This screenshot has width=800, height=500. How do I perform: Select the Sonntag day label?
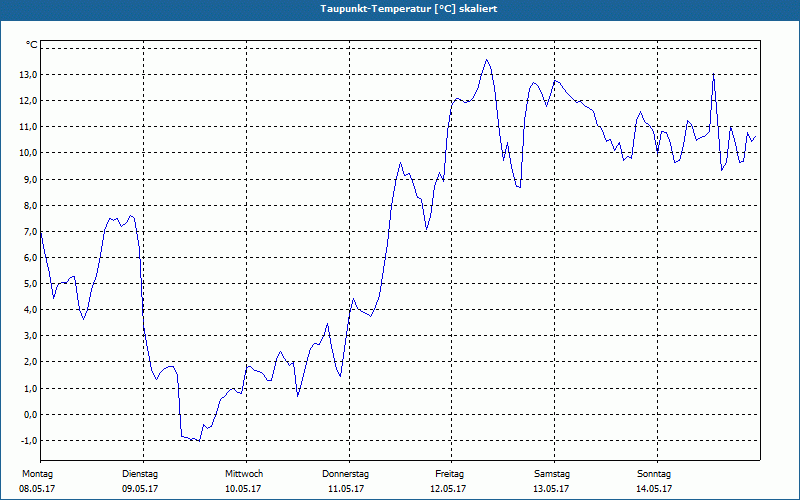[x=654, y=474]
